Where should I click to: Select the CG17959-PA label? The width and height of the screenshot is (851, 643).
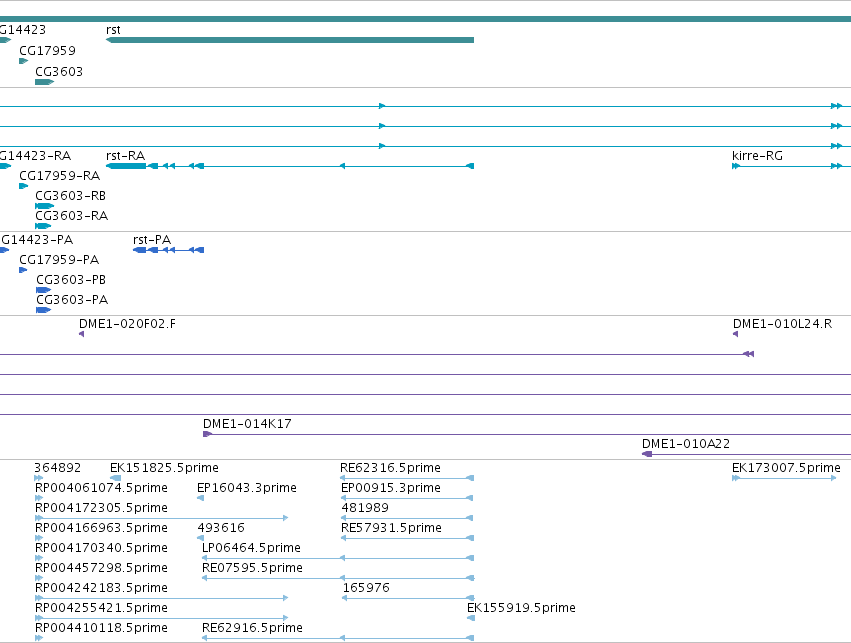coord(59,260)
